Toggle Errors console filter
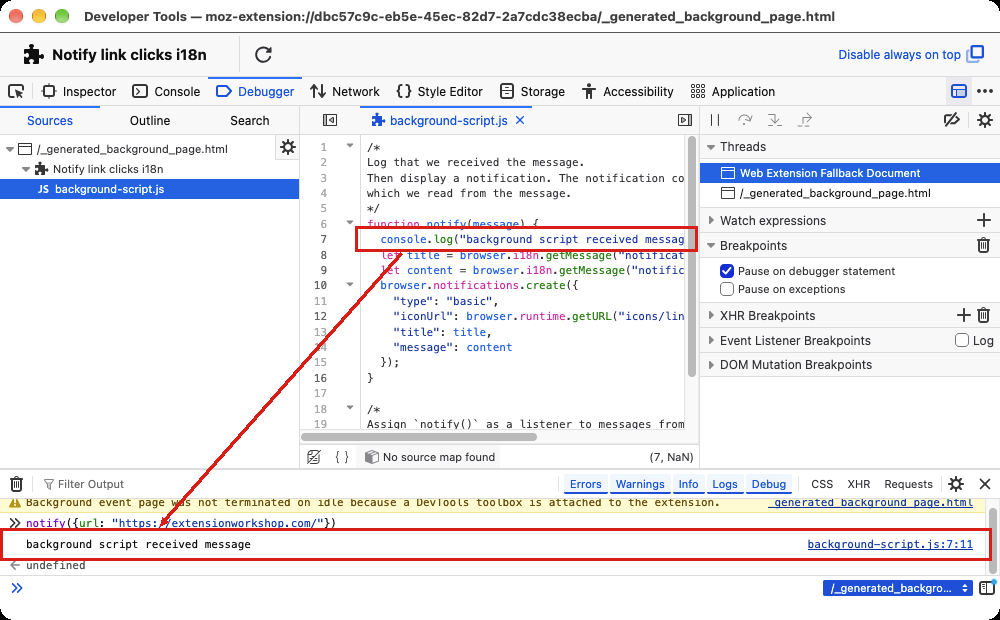 585,484
